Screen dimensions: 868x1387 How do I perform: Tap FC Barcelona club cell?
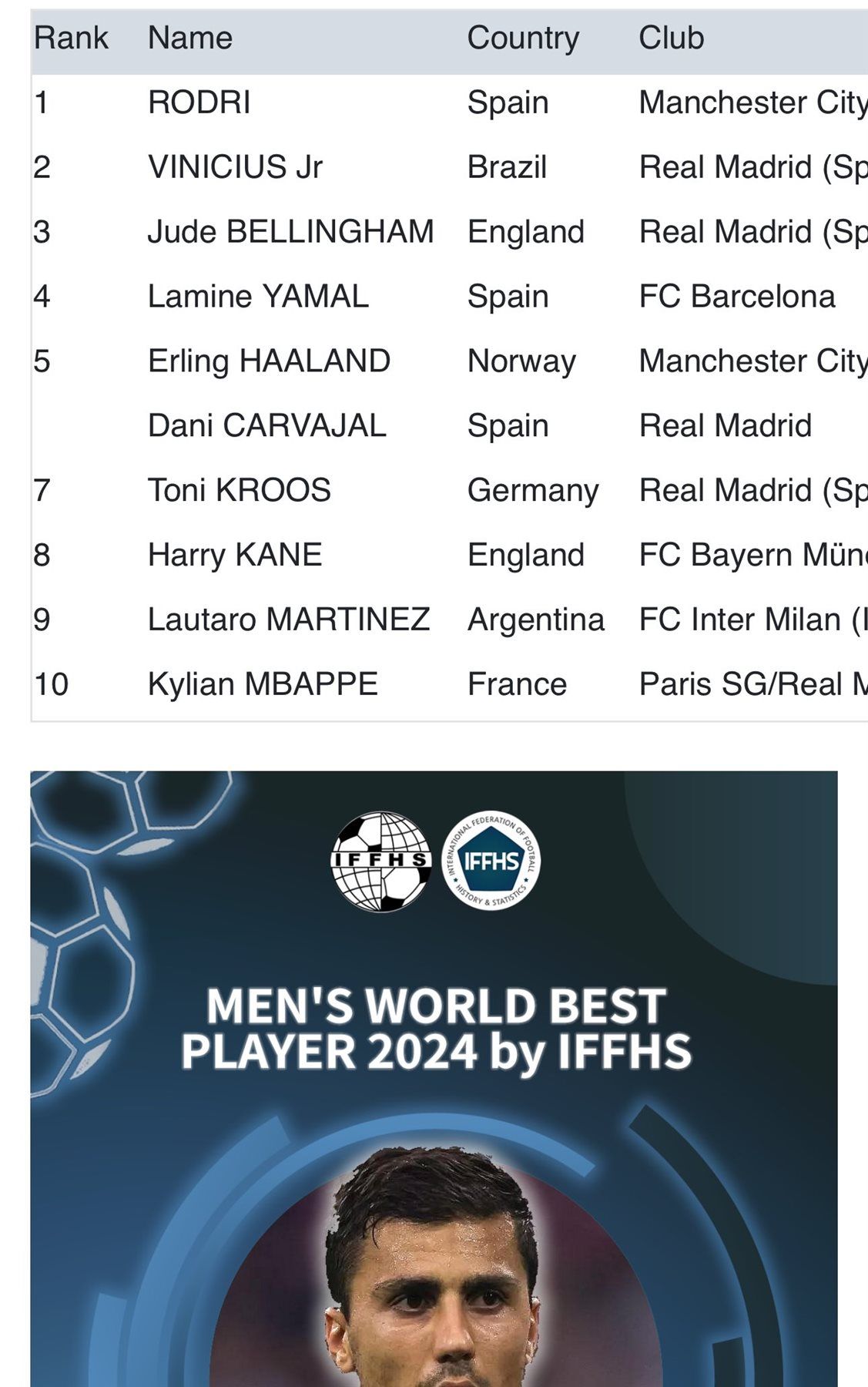pos(737,297)
